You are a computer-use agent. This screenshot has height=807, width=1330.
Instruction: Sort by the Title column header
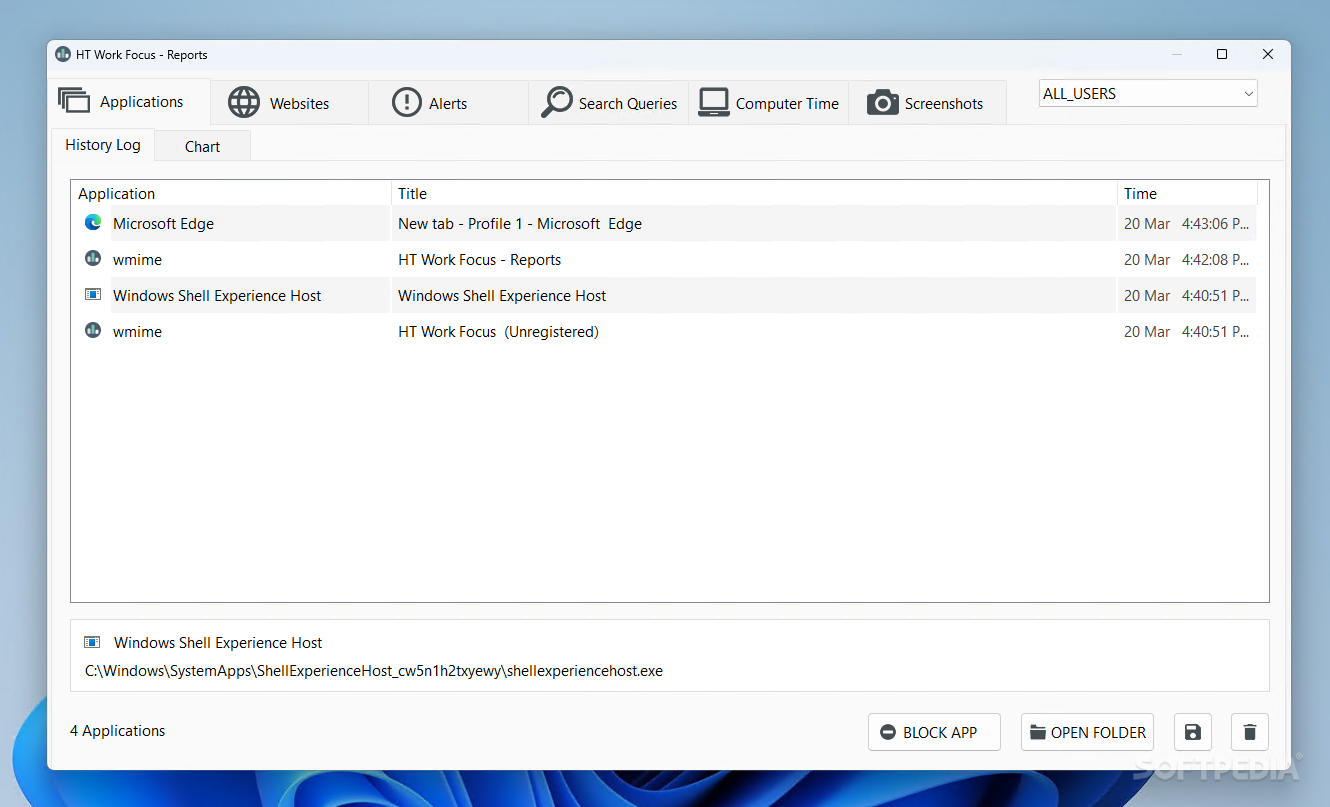coord(754,194)
